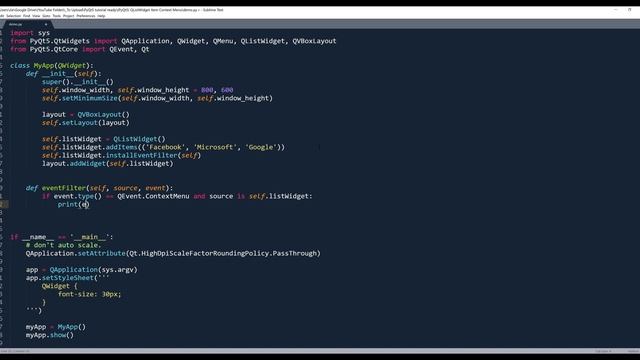
Task: Click the "import sys" line
Action: pos(30,33)
